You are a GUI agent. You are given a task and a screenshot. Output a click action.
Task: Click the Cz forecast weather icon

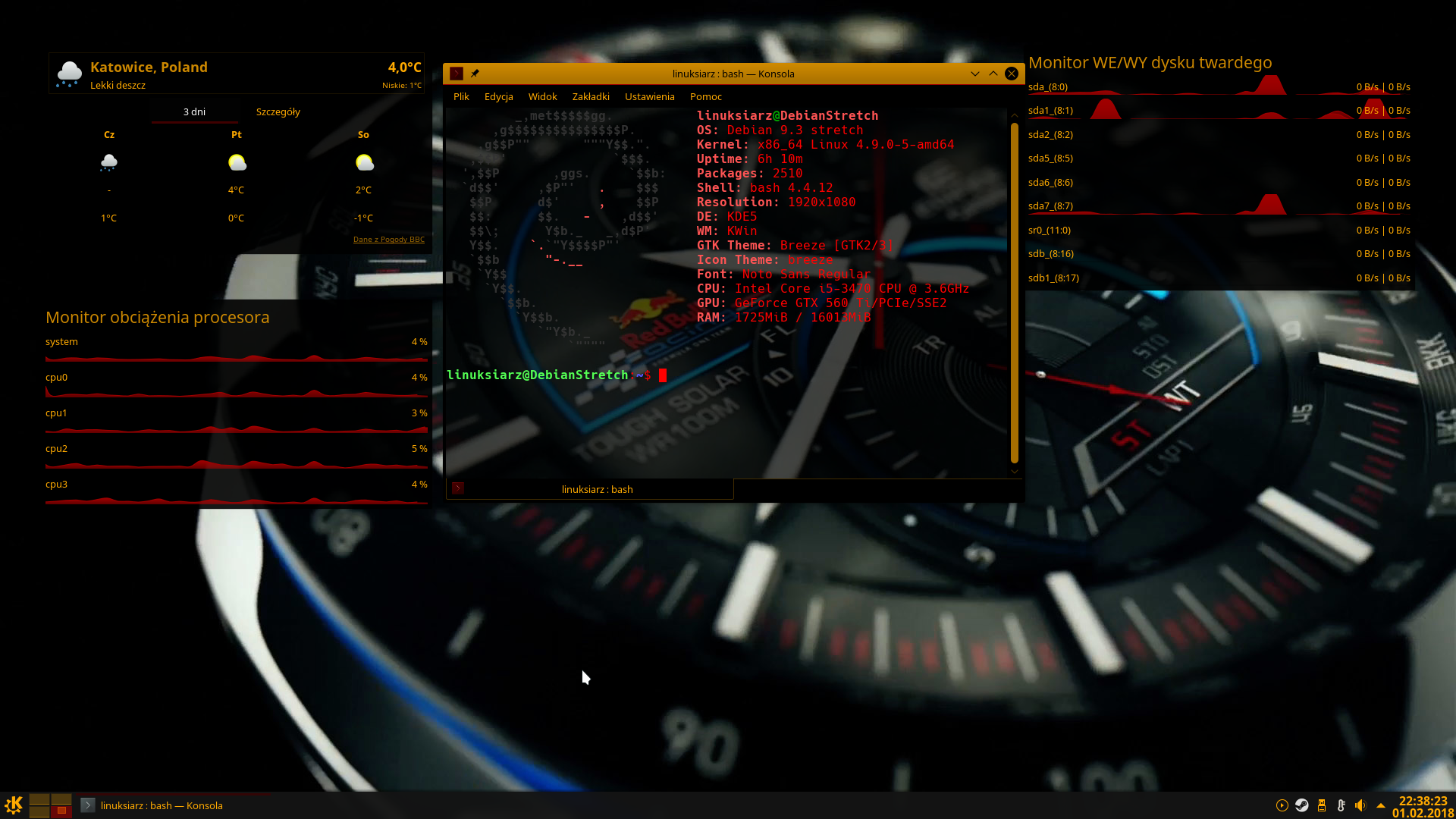109,162
